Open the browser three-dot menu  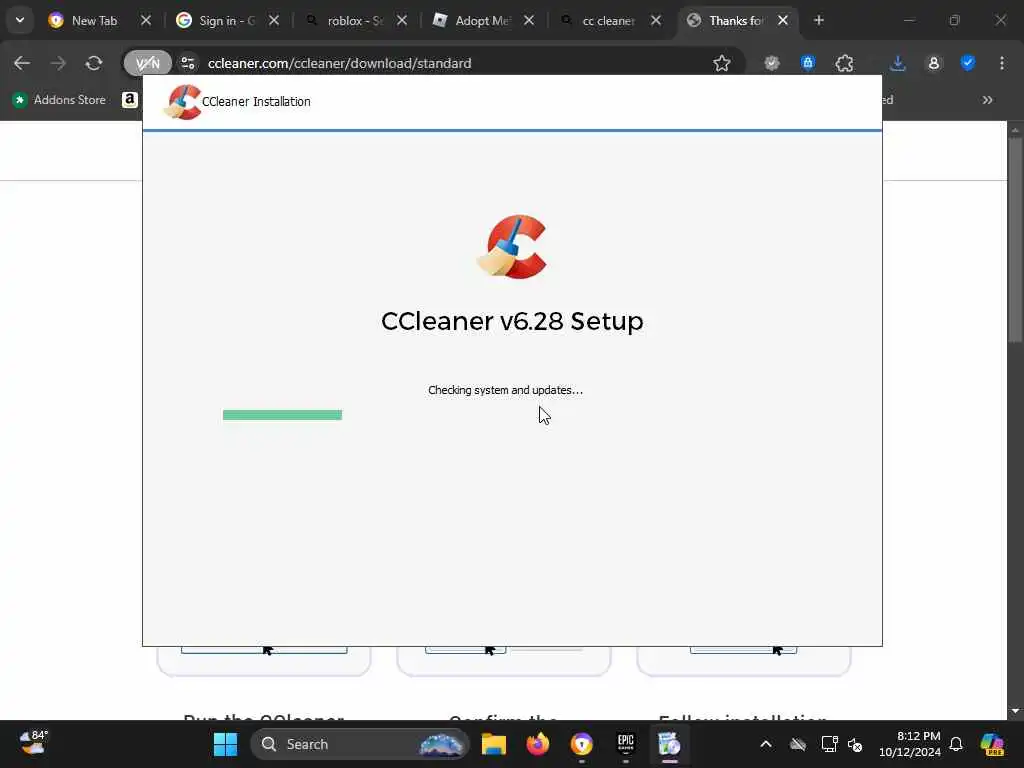(x=1002, y=63)
